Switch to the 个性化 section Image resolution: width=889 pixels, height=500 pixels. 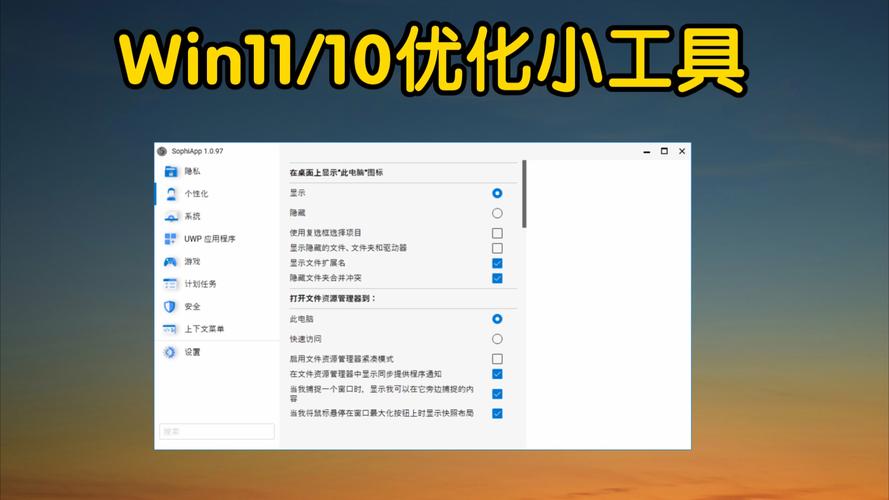pyautogui.click(x=217, y=194)
